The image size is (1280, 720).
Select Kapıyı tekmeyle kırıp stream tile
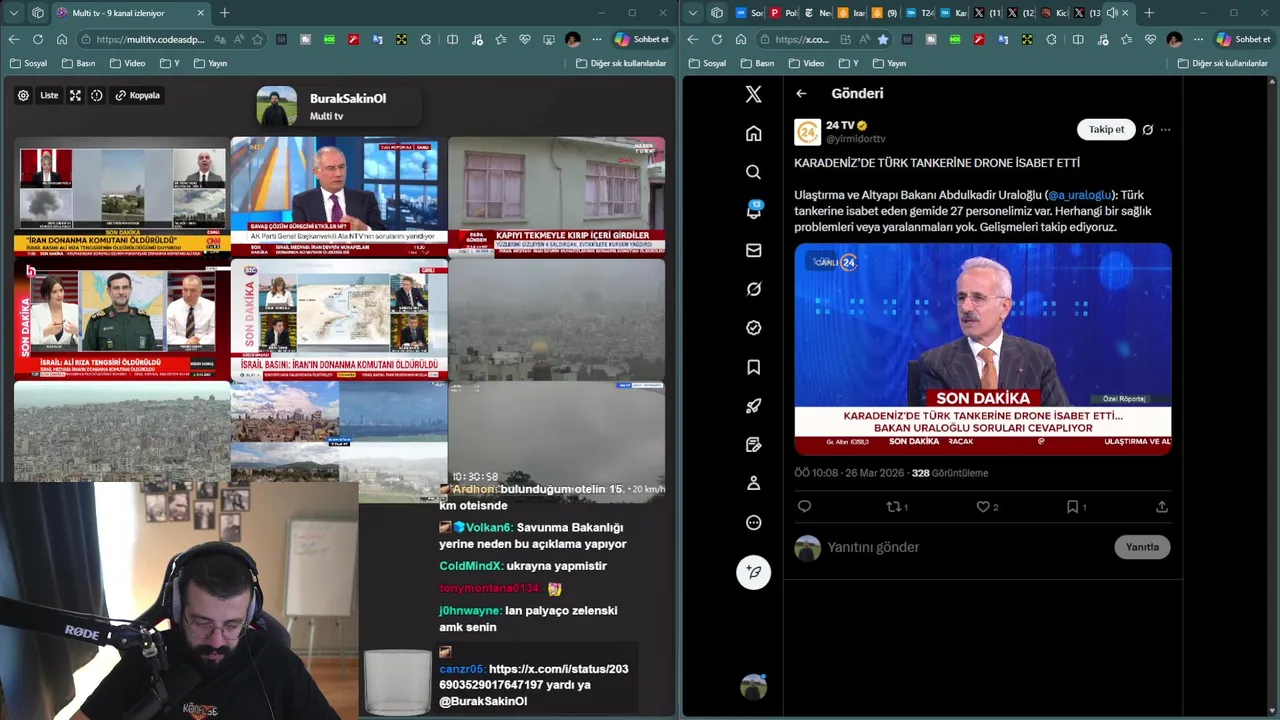tap(556, 198)
